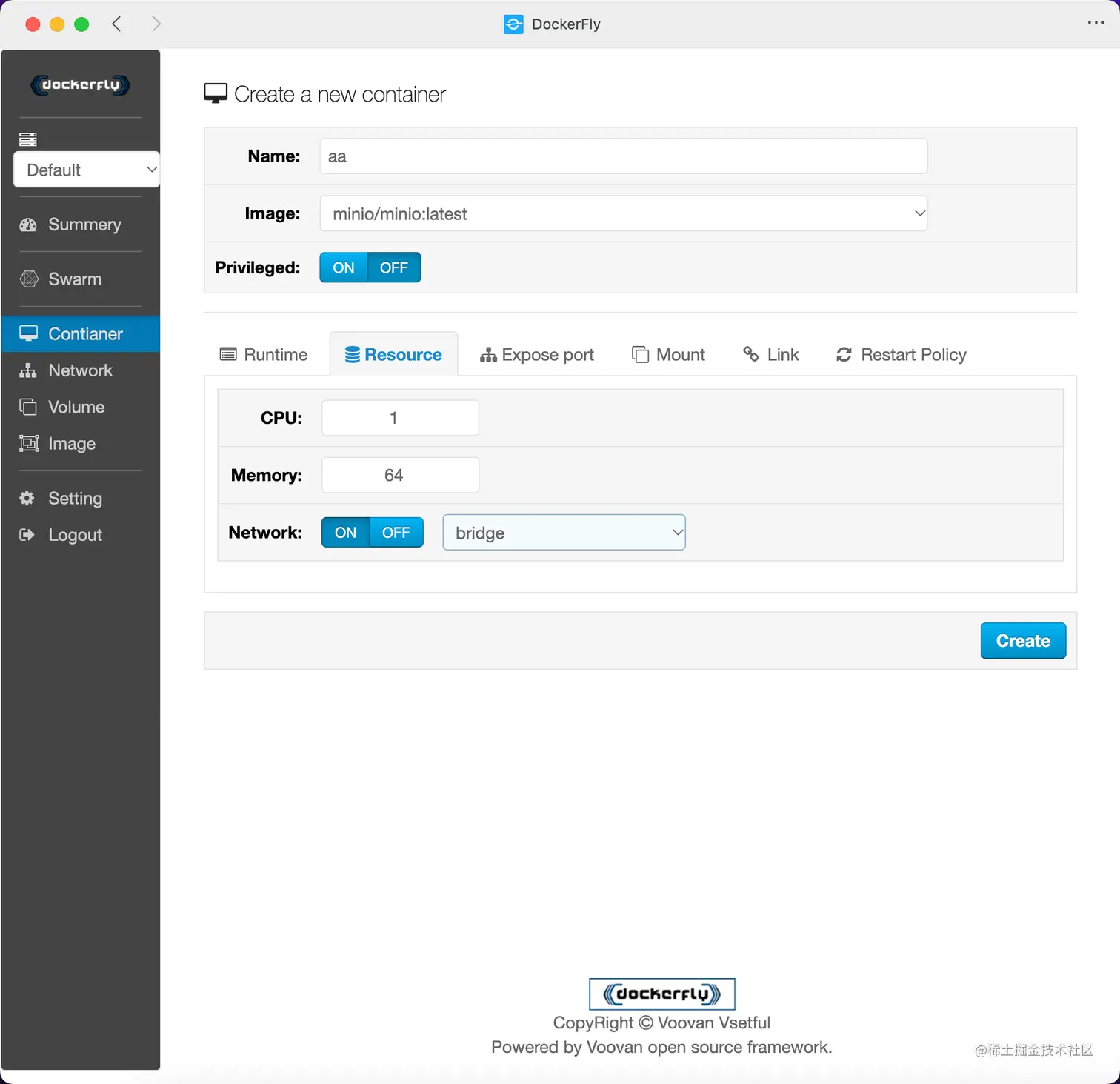Viewport: 1120px width, 1084px height.
Task: Click the Expose port sitemap icon
Action: pyautogui.click(x=488, y=355)
